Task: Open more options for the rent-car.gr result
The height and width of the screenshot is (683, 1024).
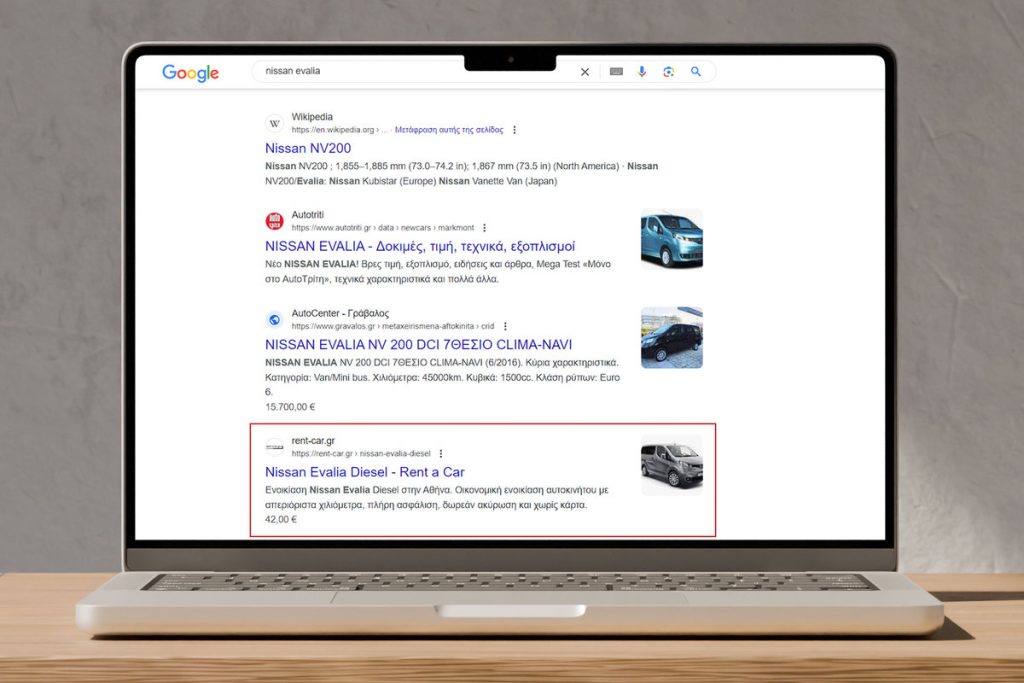Action: tap(441, 453)
